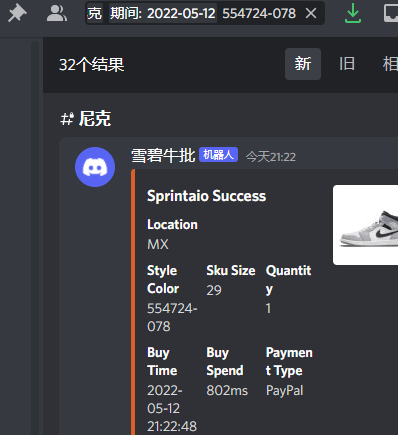
Task: Click the green download update icon
Action: point(353,13)
